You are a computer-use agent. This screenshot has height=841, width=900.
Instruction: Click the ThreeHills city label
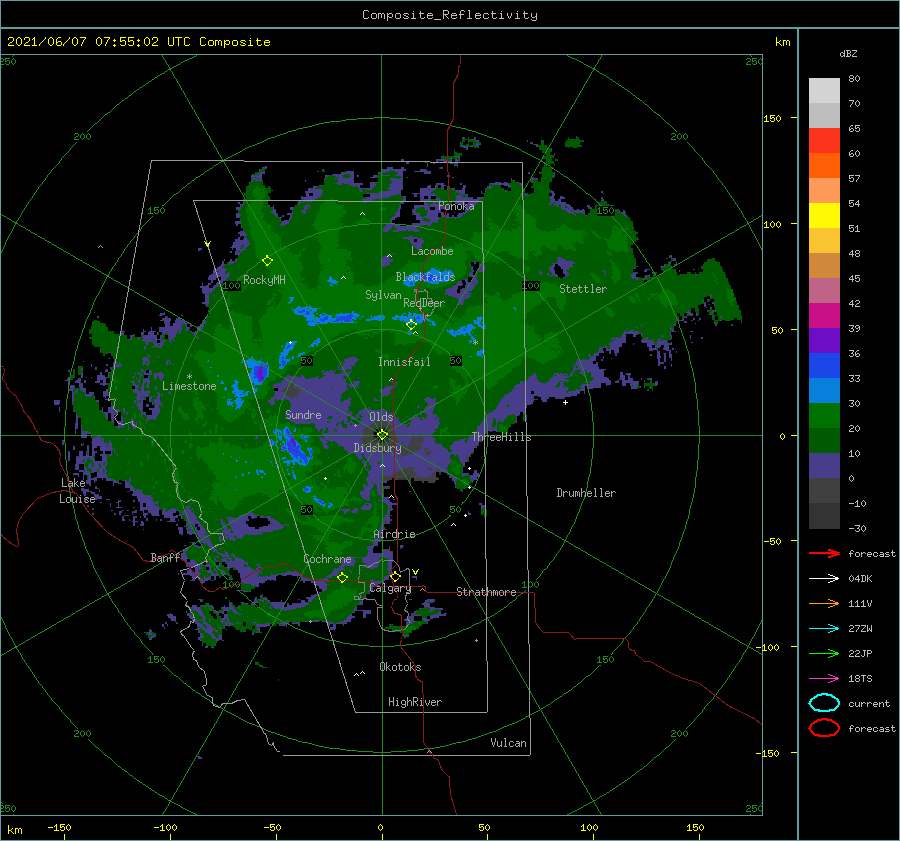tap(502, 437)
